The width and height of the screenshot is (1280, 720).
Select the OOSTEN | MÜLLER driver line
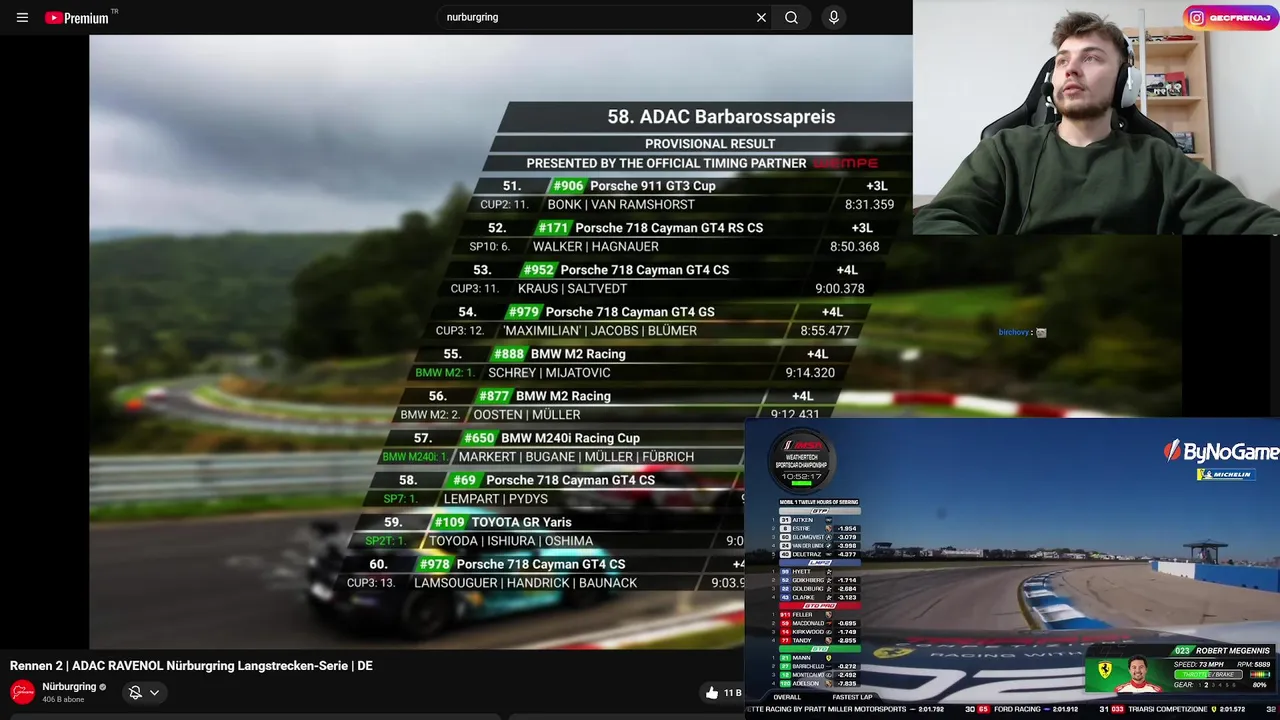(526, 415)
